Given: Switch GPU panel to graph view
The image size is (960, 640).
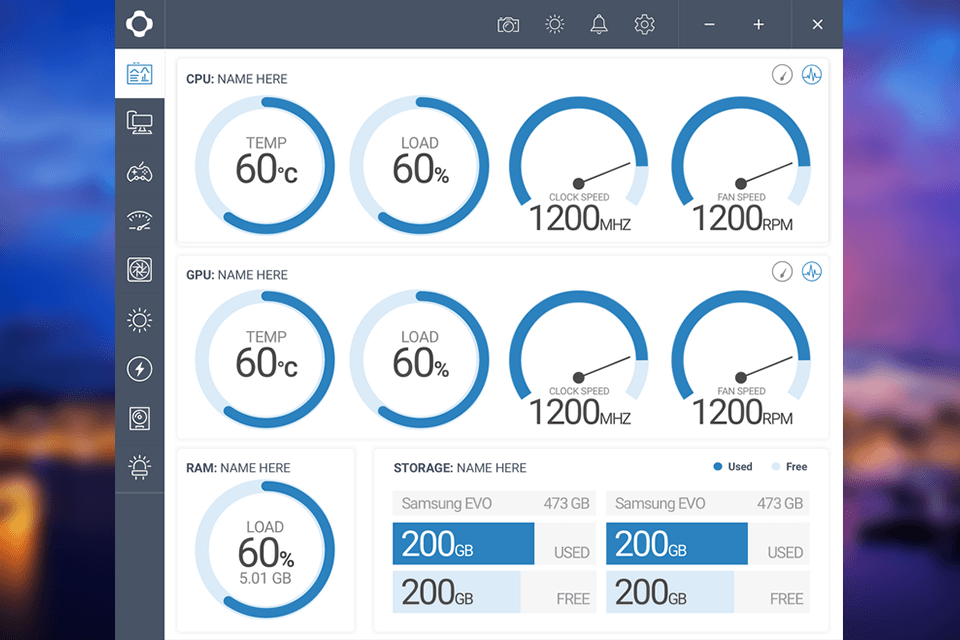Looking at the screenshot, I should coord(811,271).
